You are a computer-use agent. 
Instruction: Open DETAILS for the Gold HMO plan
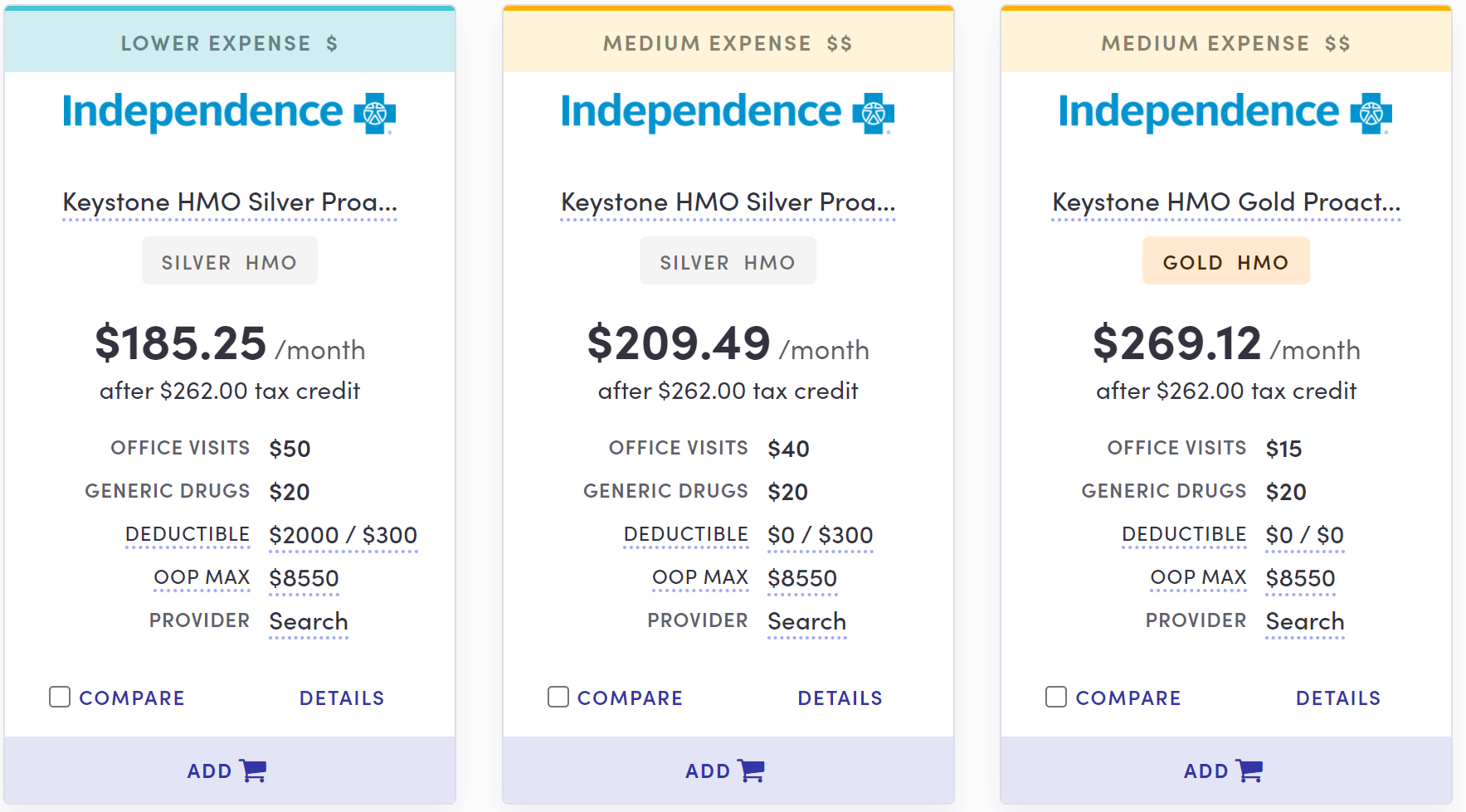(x=1337, y=698)
